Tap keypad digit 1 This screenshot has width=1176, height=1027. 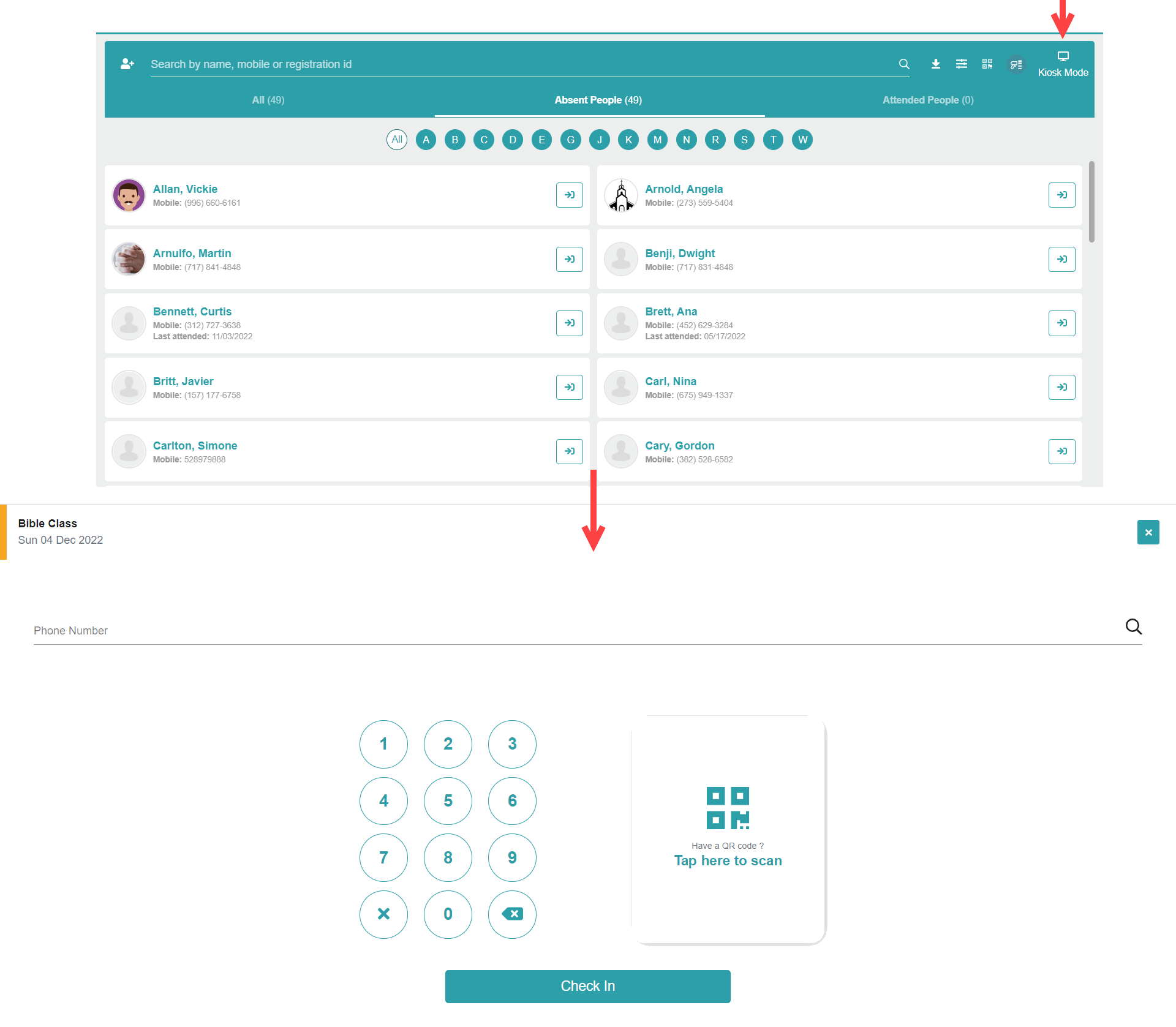pyautogui.click(x=383, y=744)
